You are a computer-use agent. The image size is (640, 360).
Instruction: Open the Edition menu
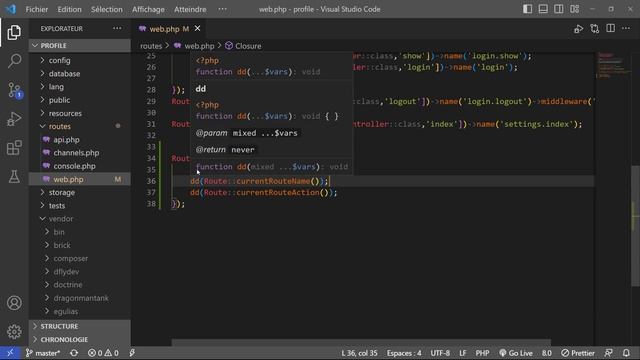pyautogui.click(x=69, y=9)
